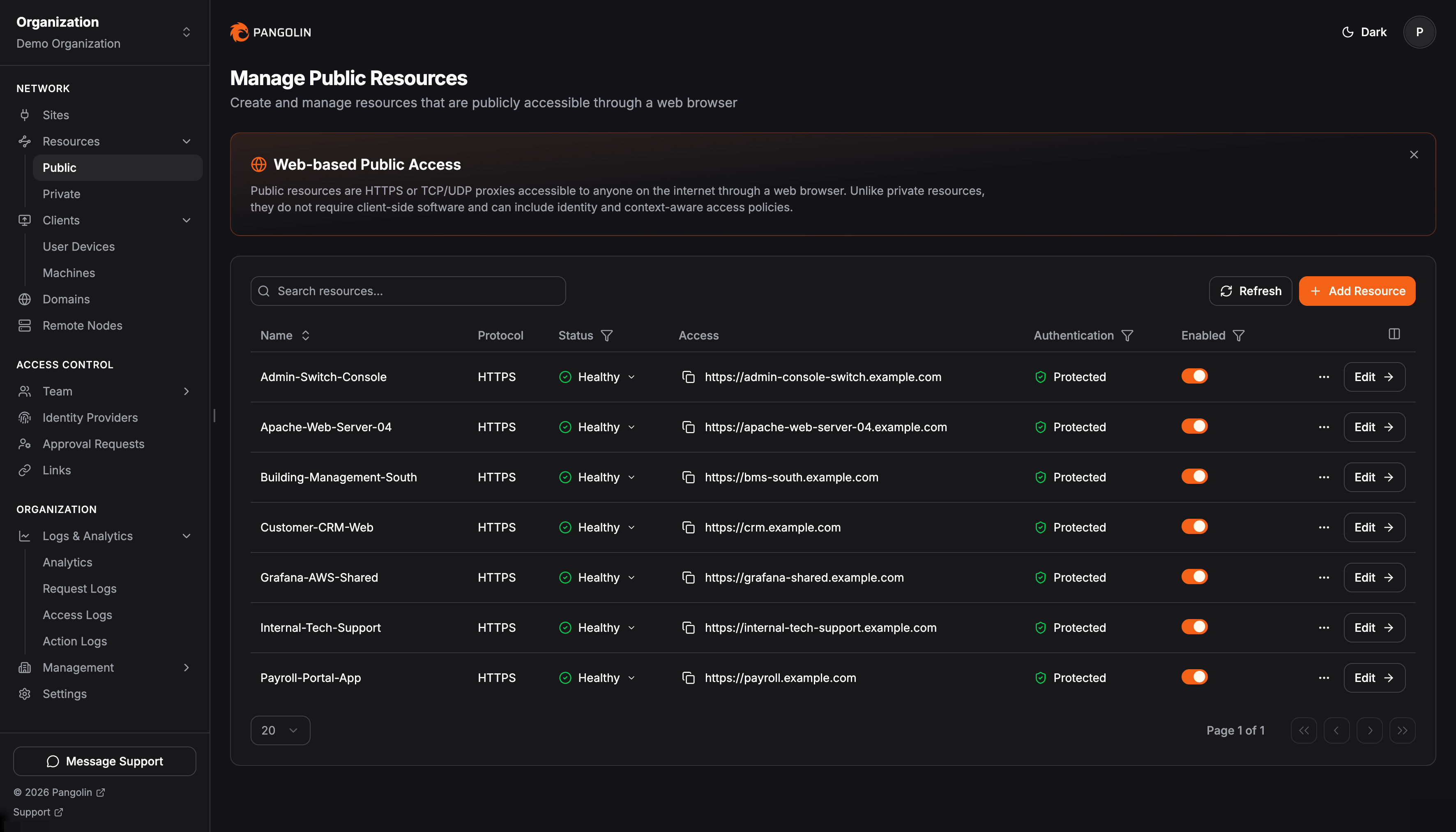Copy the crm.example.com link icon

tap(689, 527)
